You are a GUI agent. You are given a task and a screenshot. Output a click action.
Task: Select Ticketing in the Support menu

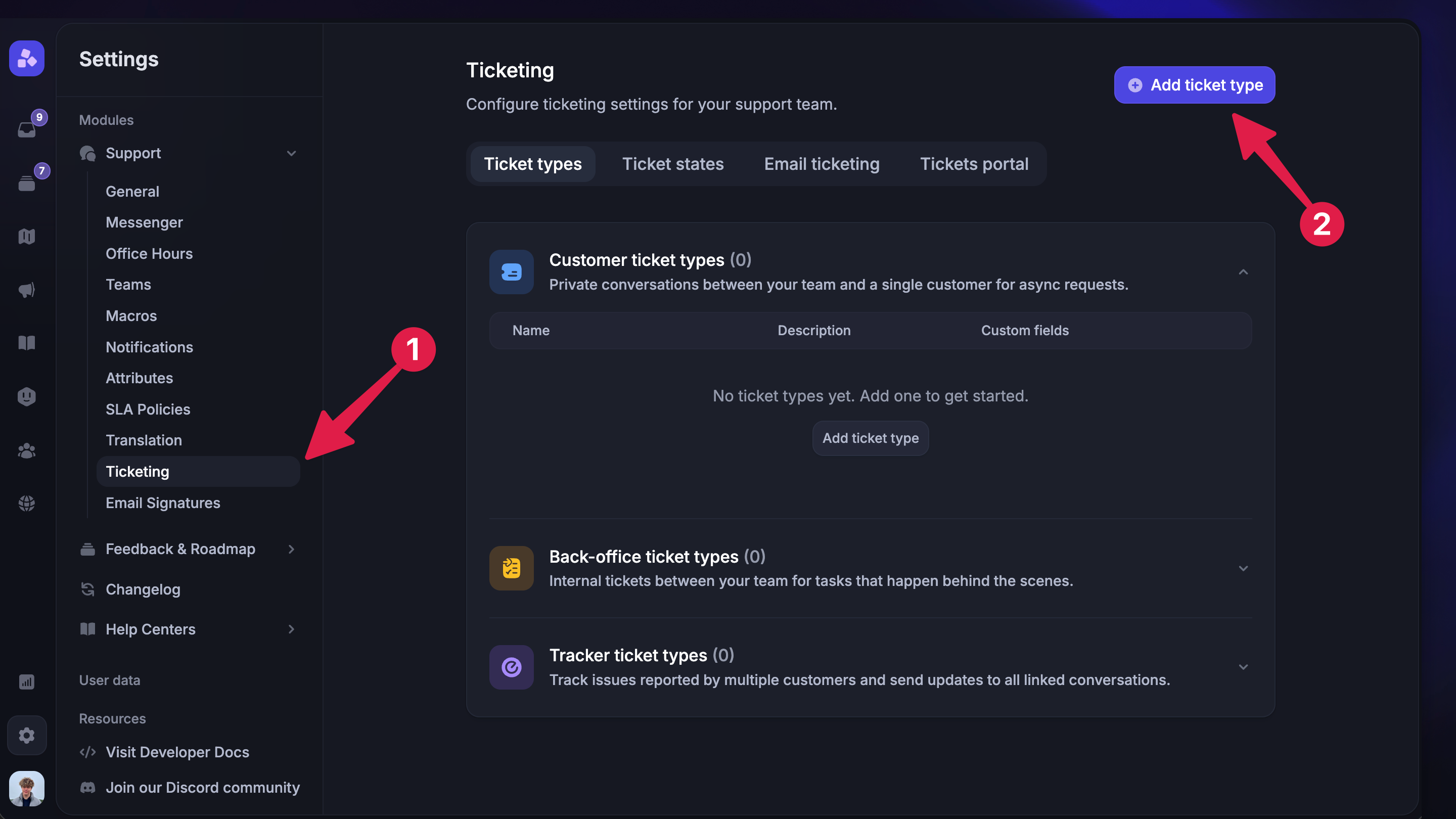138,471
